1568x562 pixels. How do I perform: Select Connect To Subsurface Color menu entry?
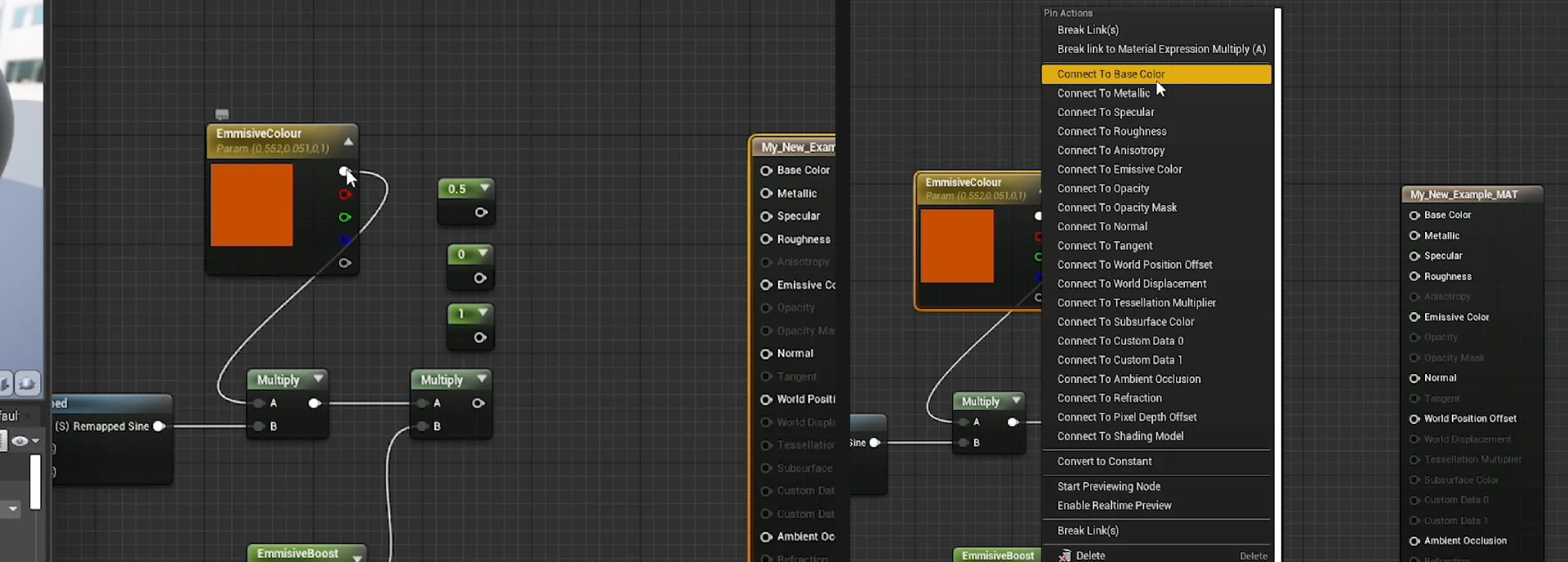[x=1156, y=322]
